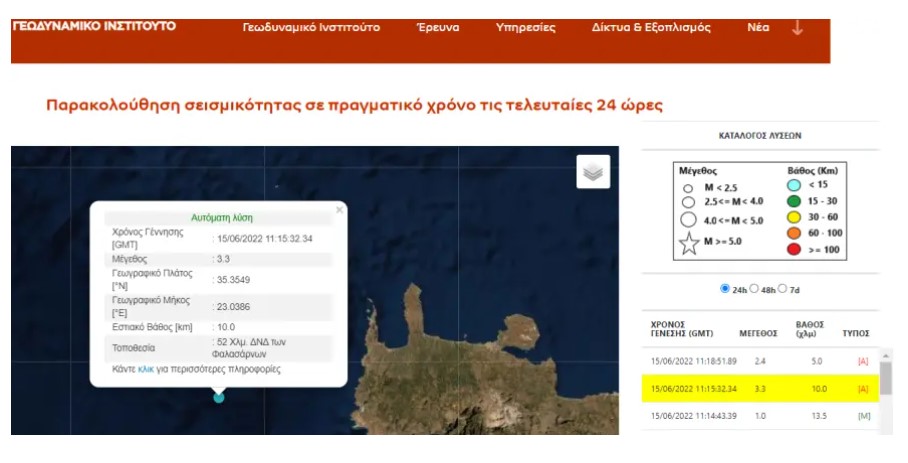Click the magnitude value 3.3 in popup
Image resolution: width=908 pixels, height=463 pixels.
click(223, 259)
